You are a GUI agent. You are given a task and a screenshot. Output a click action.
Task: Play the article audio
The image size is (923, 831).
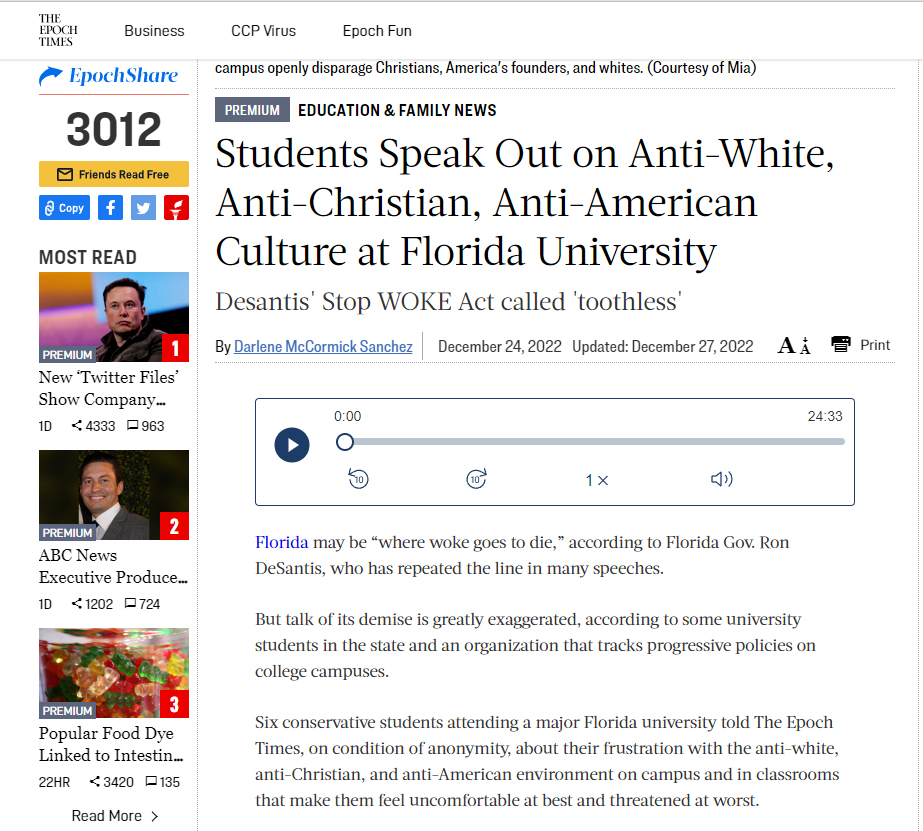(292, 445)
